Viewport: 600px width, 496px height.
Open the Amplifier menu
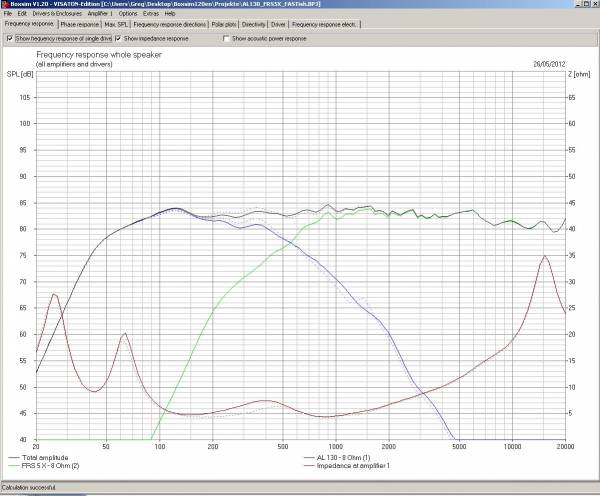(x=100, y=13)
